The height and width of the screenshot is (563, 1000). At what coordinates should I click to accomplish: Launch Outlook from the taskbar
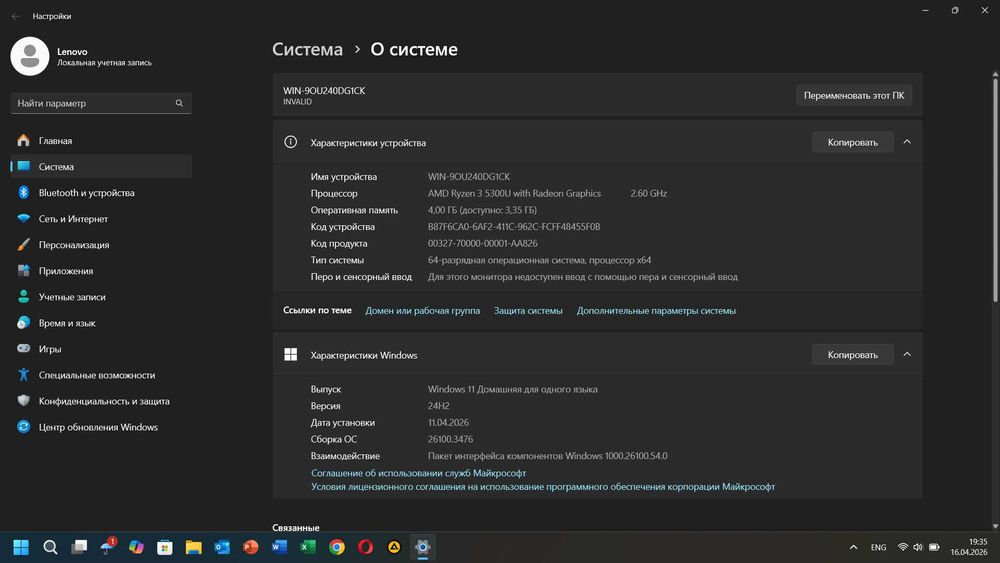pyautogui.click(x=222, y=547)
